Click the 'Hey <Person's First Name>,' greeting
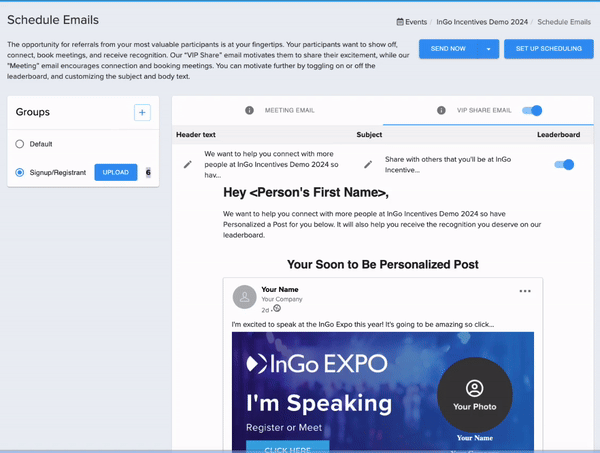The height and width of the screenshot is (453, 600). (306, 192)
